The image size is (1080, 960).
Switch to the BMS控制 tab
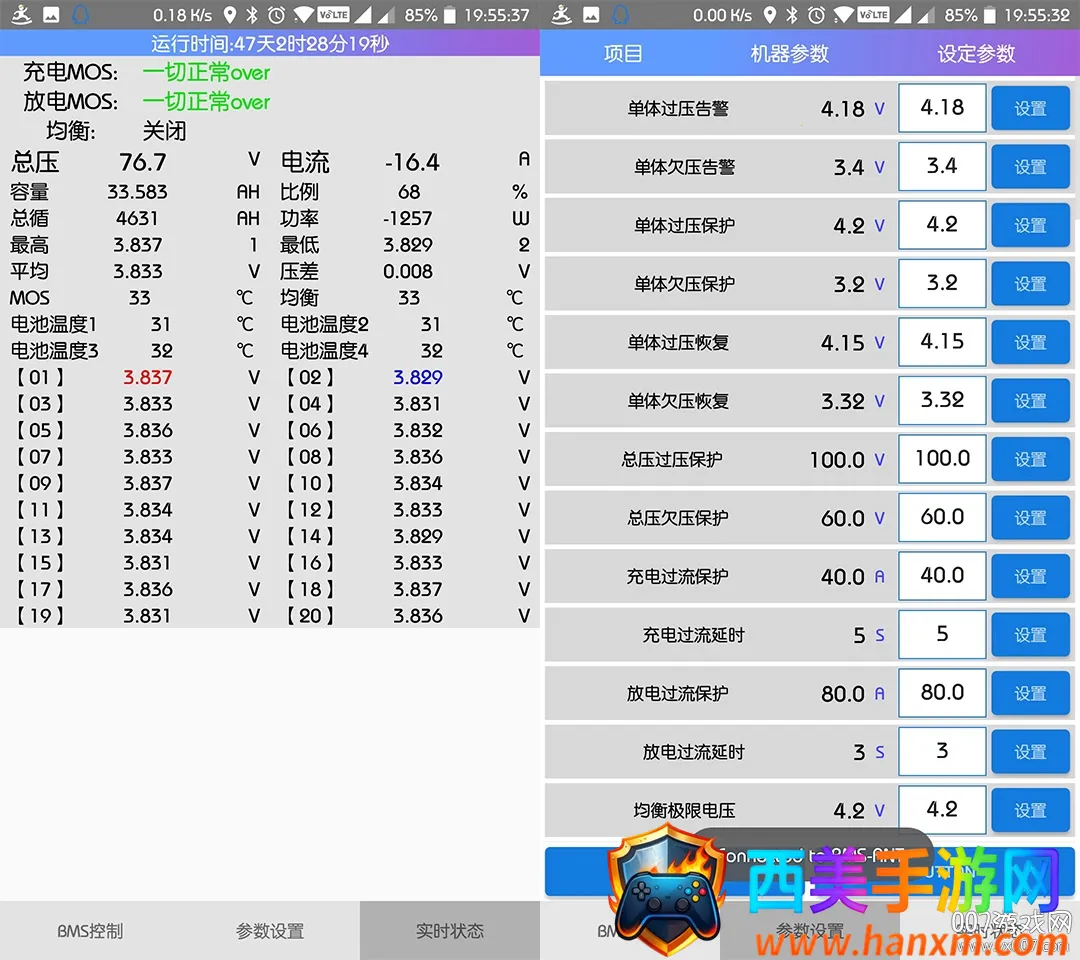click(x=90, y=929)
